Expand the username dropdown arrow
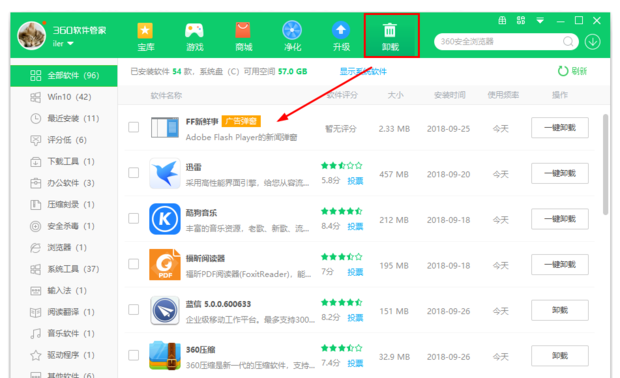This screenshot has height=378, width=620. point(70,43)
